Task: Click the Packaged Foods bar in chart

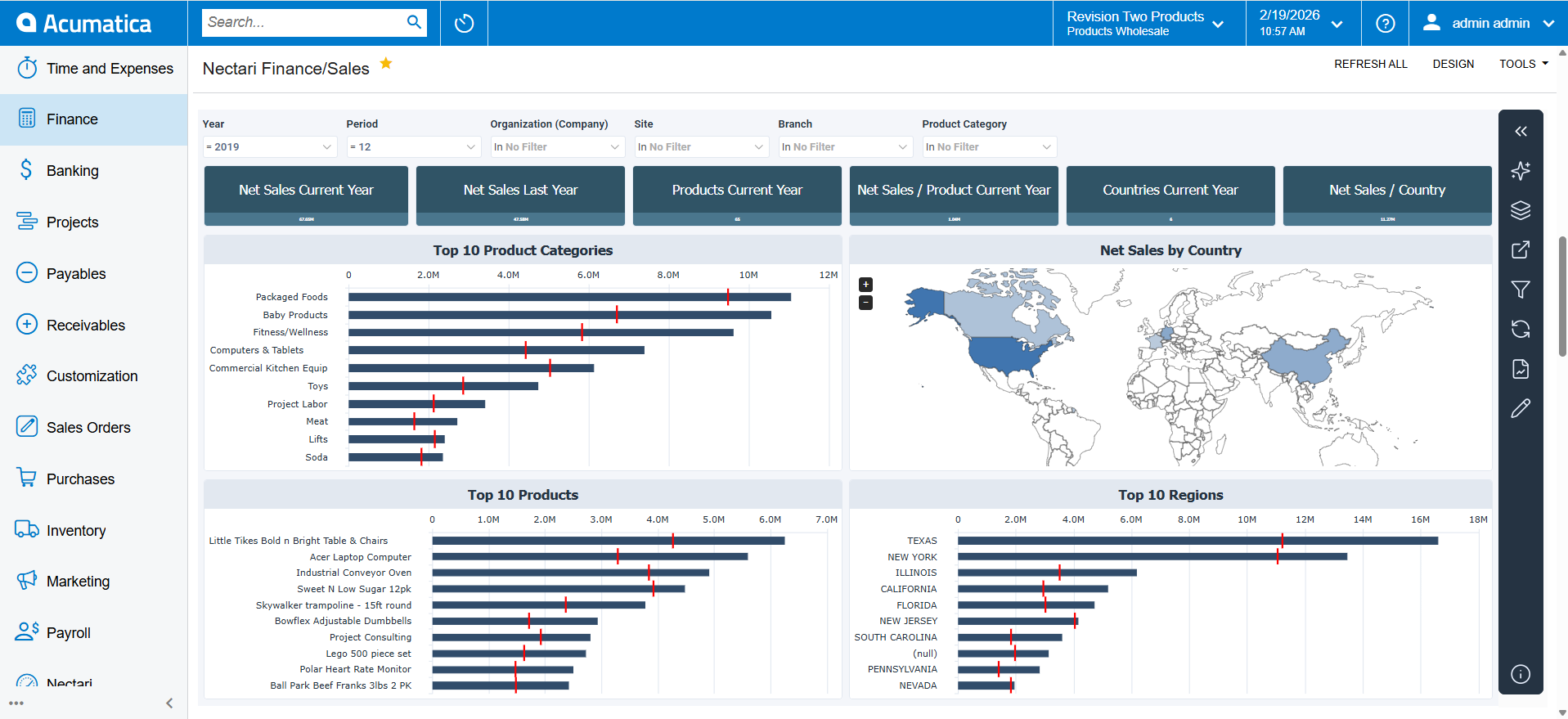Action: (x=569, y=297)
